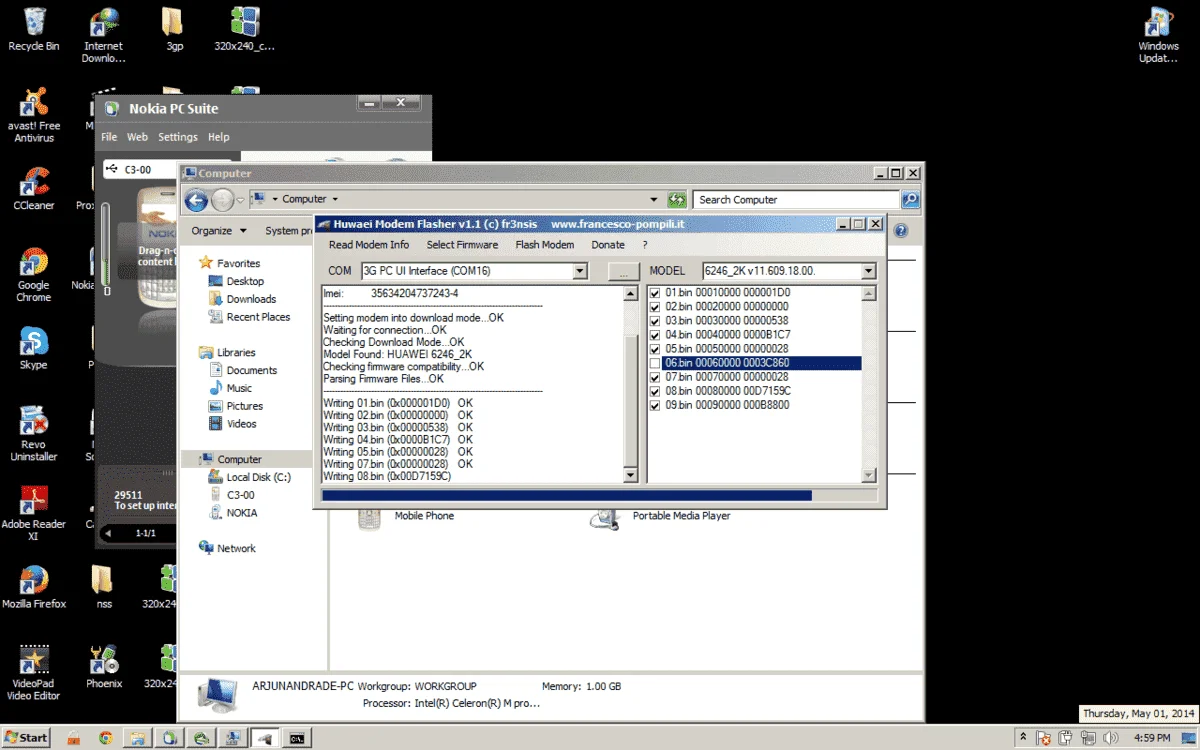Open the 3gp folder on desktop
Image resolution: width=1200 pixels, height=750 pixels.
coord(172,30)
